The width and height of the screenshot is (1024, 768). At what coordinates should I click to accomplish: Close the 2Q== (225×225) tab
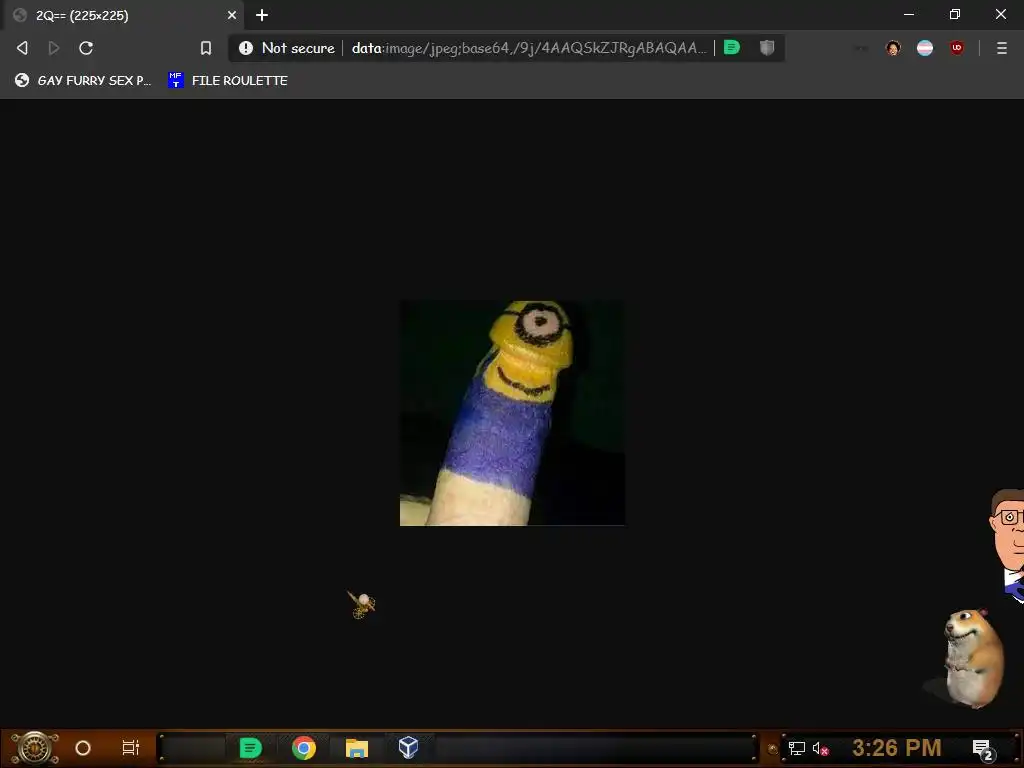click(x=232, y=15)
